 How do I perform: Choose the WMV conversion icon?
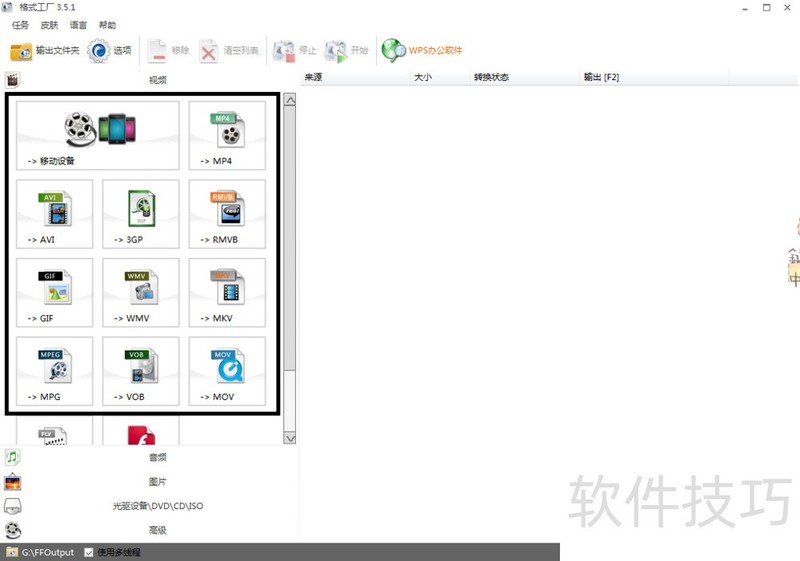coord(141,292)
